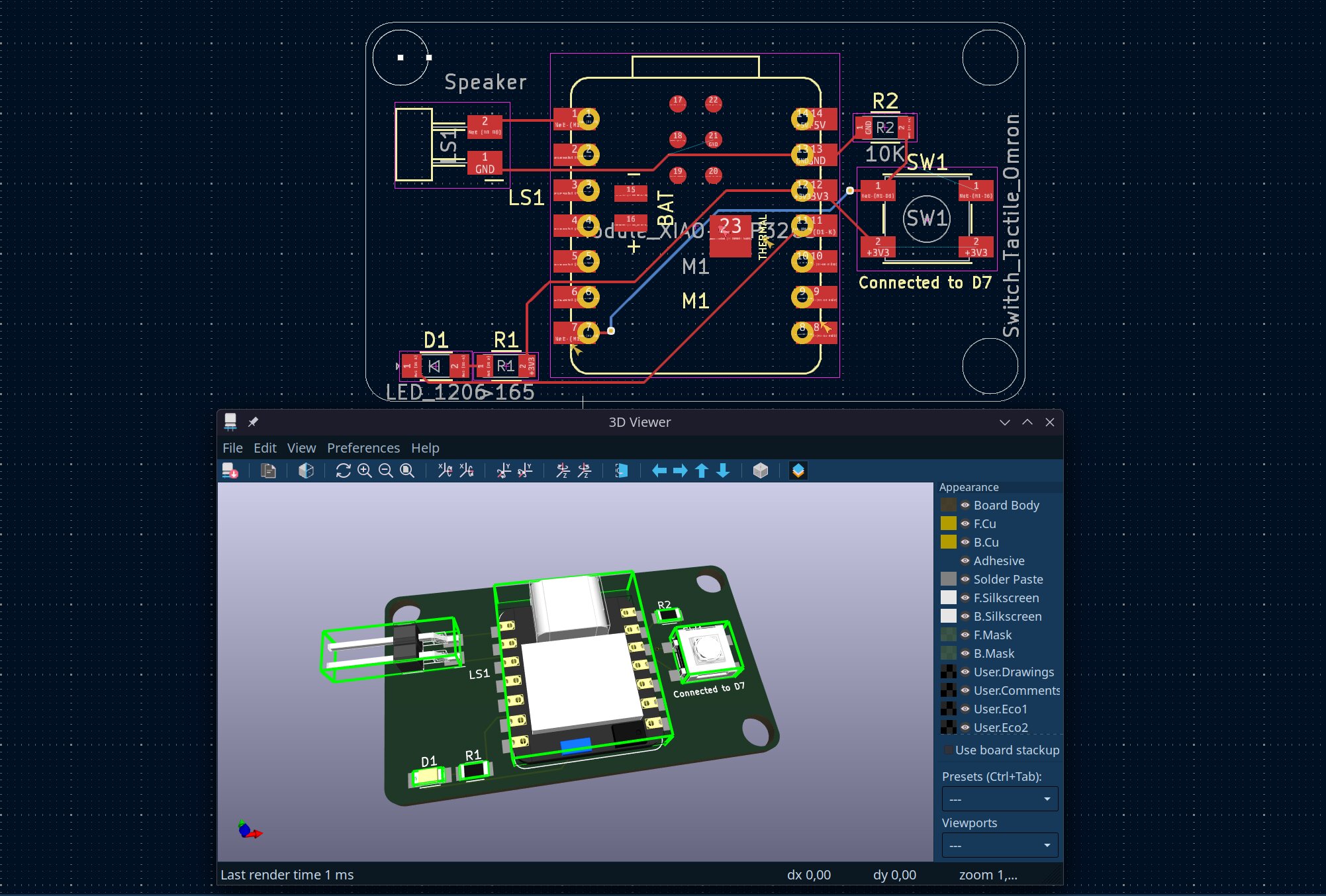Zoom out using the magnifier minus icon
The height and width of the screenshot is (896, 1326).
pos(386,470)
